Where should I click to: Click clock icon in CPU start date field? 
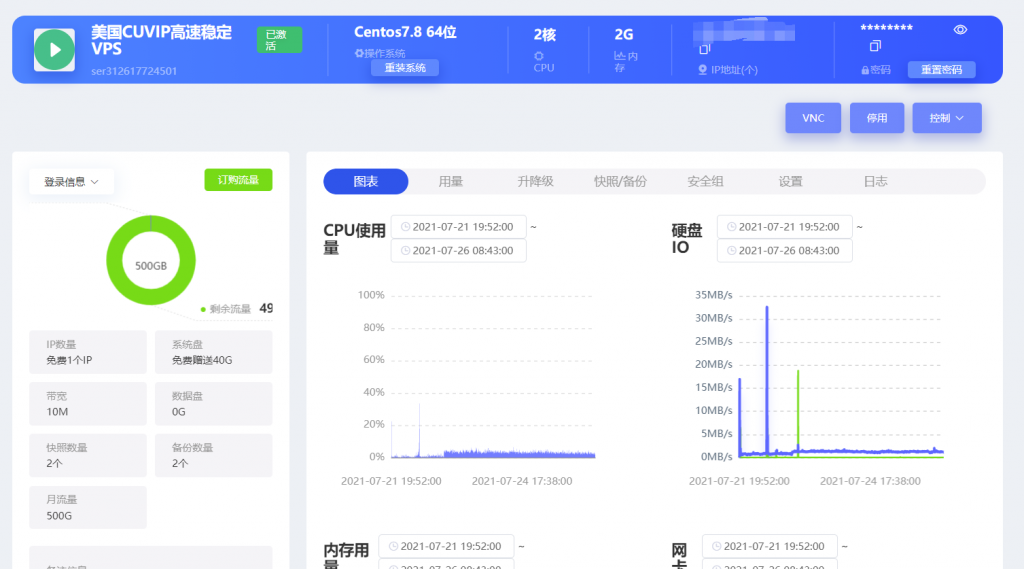405,227
